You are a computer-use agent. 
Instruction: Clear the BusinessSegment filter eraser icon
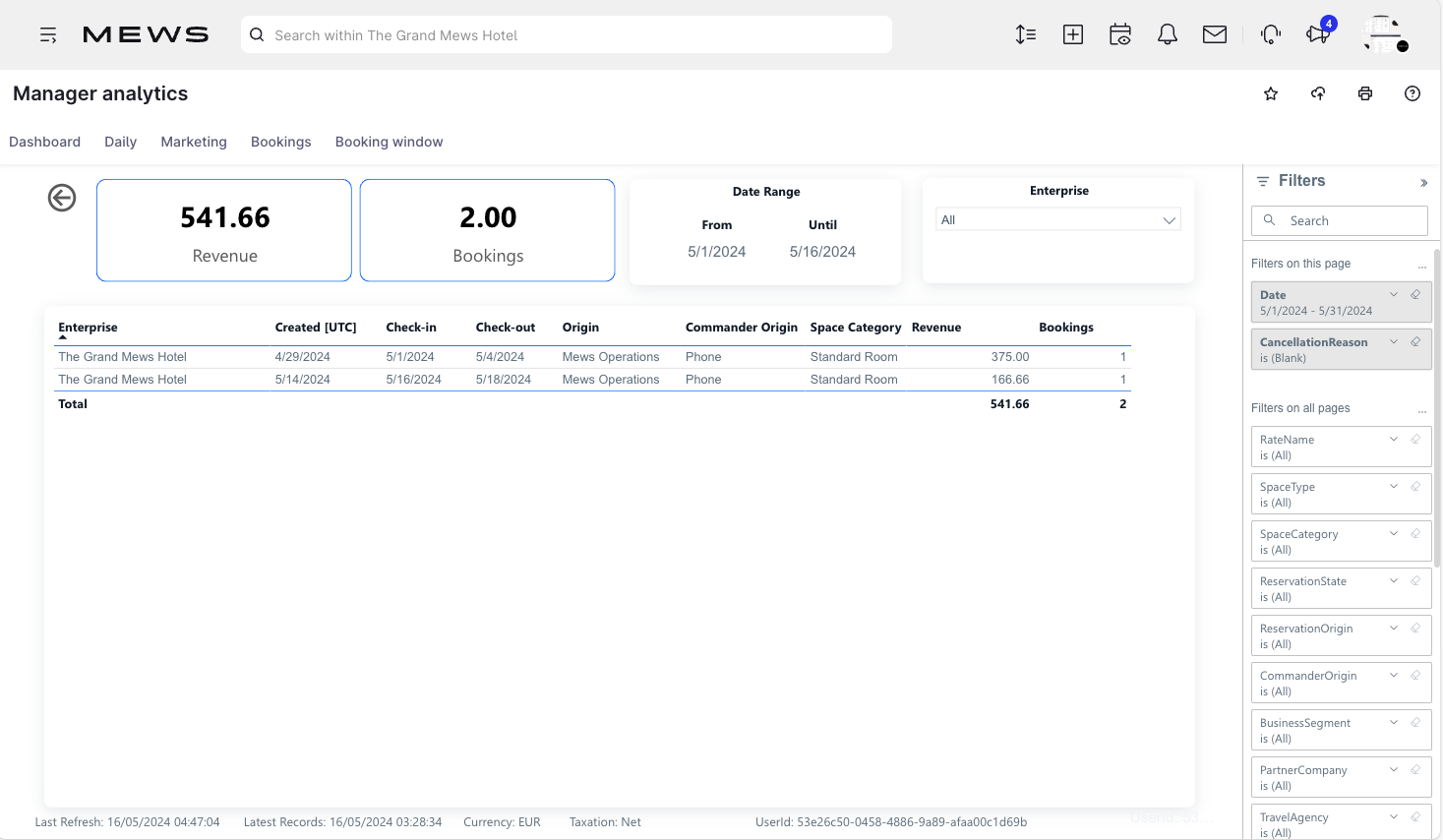pyautogui.click(x=1415, y=722)
